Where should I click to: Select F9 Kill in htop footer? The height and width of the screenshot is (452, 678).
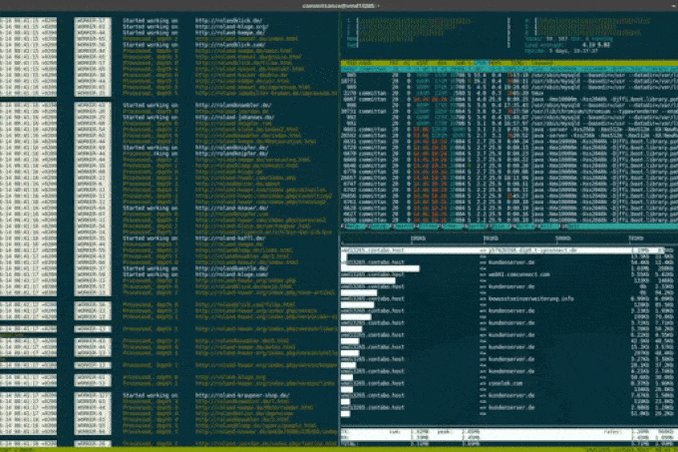coord(549,226)
